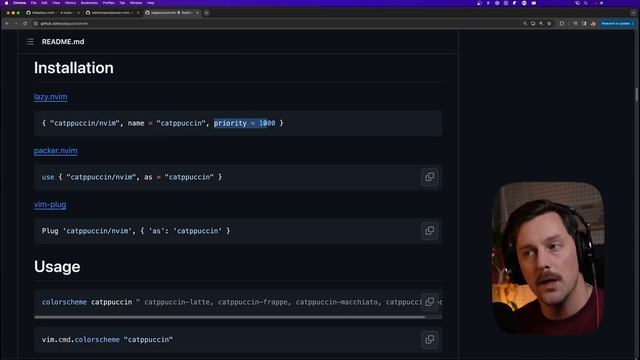
Task: Focus the github.com address bar
Action: [278, 24]
